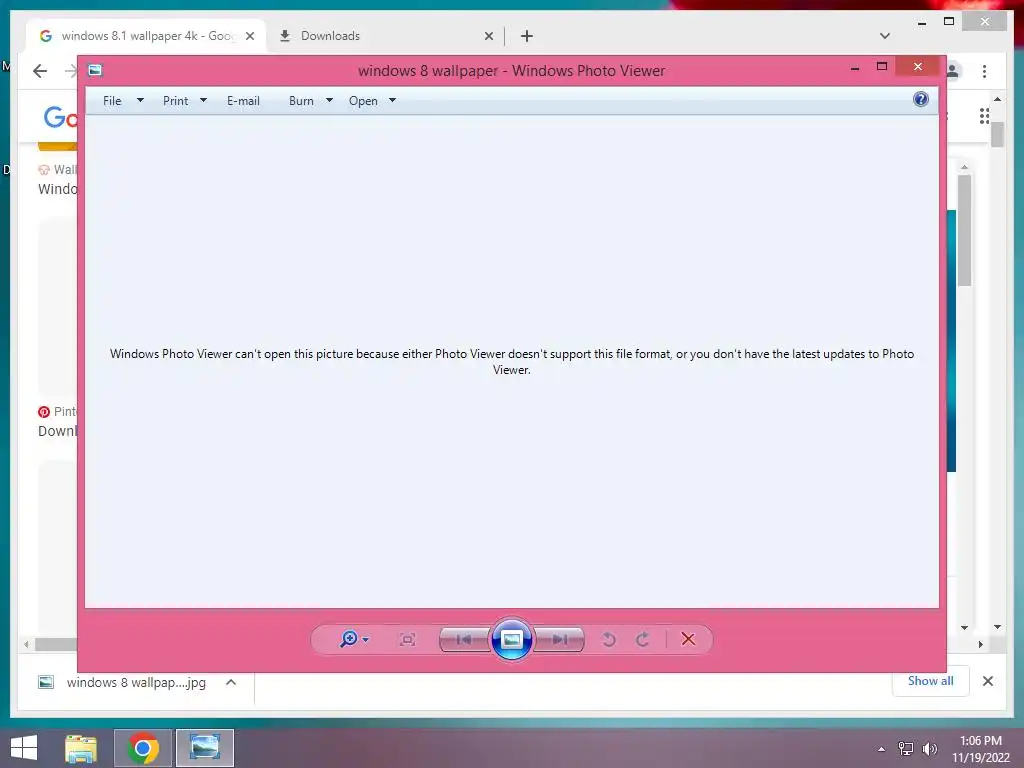Rotate picture counterclockwise

pos(609,639)
